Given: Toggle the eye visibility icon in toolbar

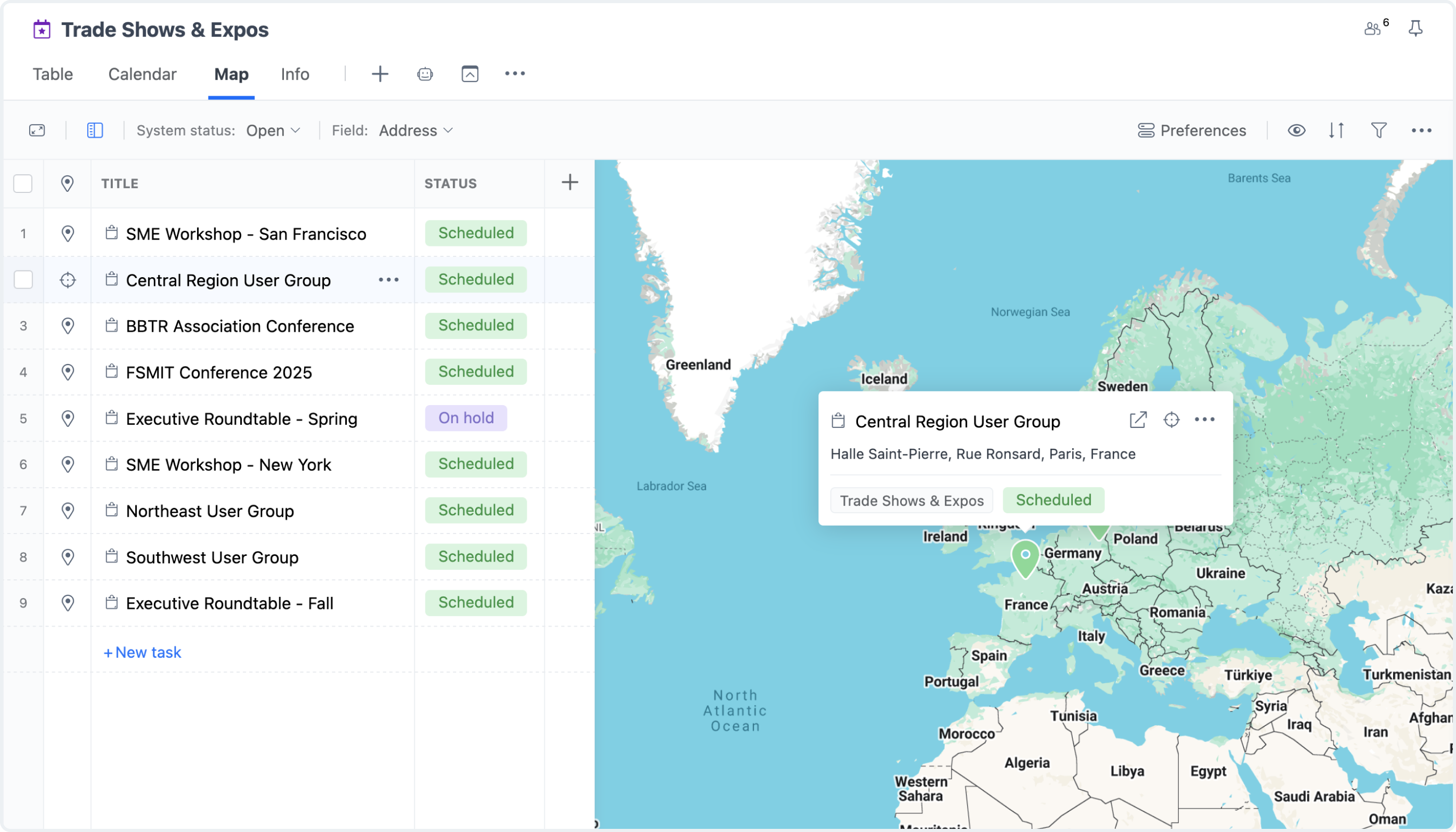Looking at the screenshot, I should pos(1296,131).
